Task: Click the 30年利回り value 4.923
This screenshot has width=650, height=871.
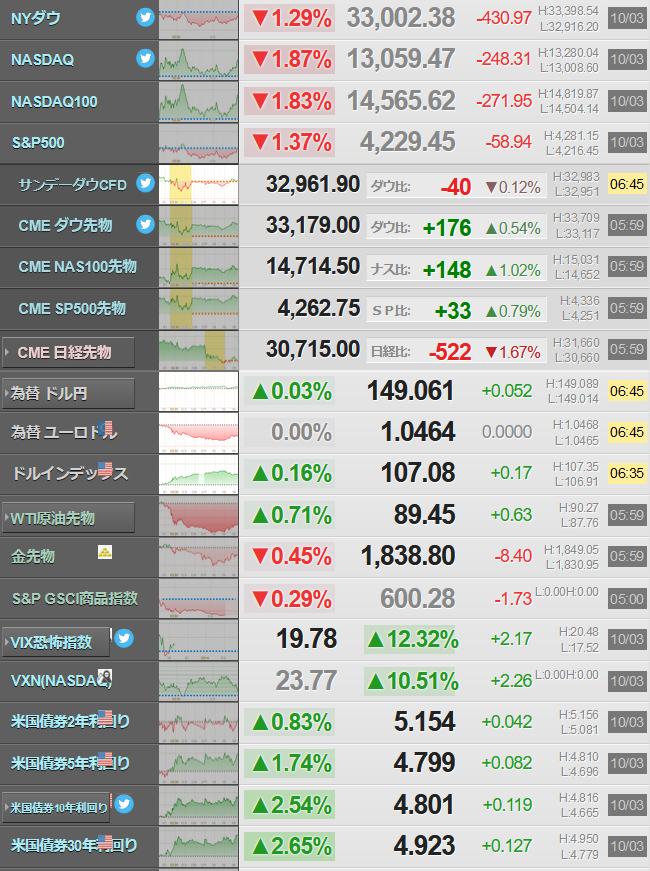Action: tap(424, 846)
